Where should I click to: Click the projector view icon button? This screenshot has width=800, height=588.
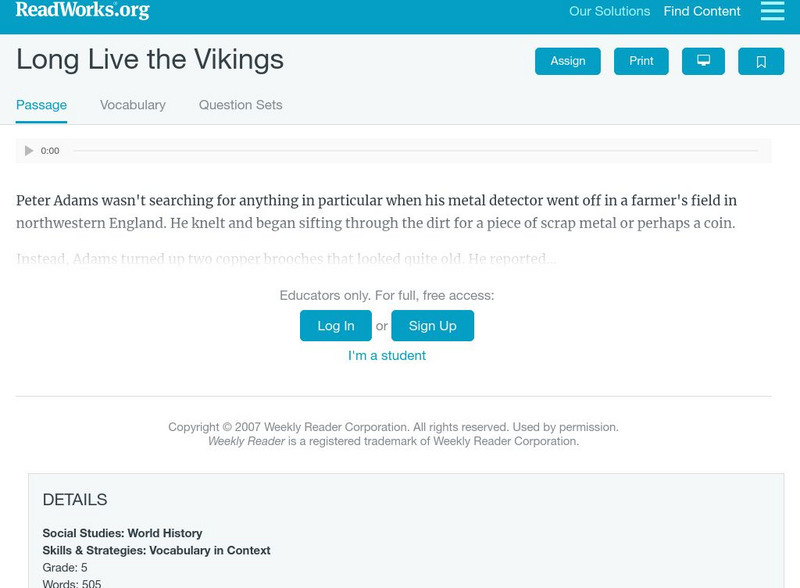pos(703,61)
